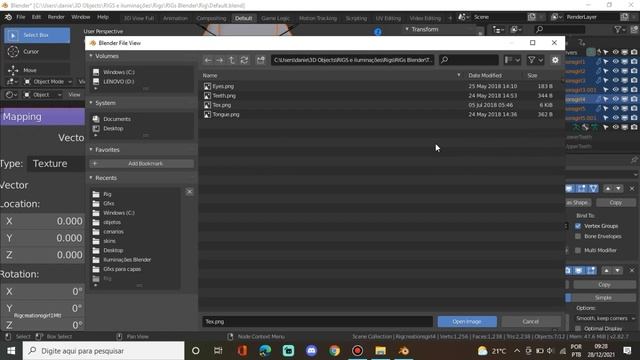The image size is (640, 360).
Task: Adjust Rotation X value field
Action: pos(42,291)
